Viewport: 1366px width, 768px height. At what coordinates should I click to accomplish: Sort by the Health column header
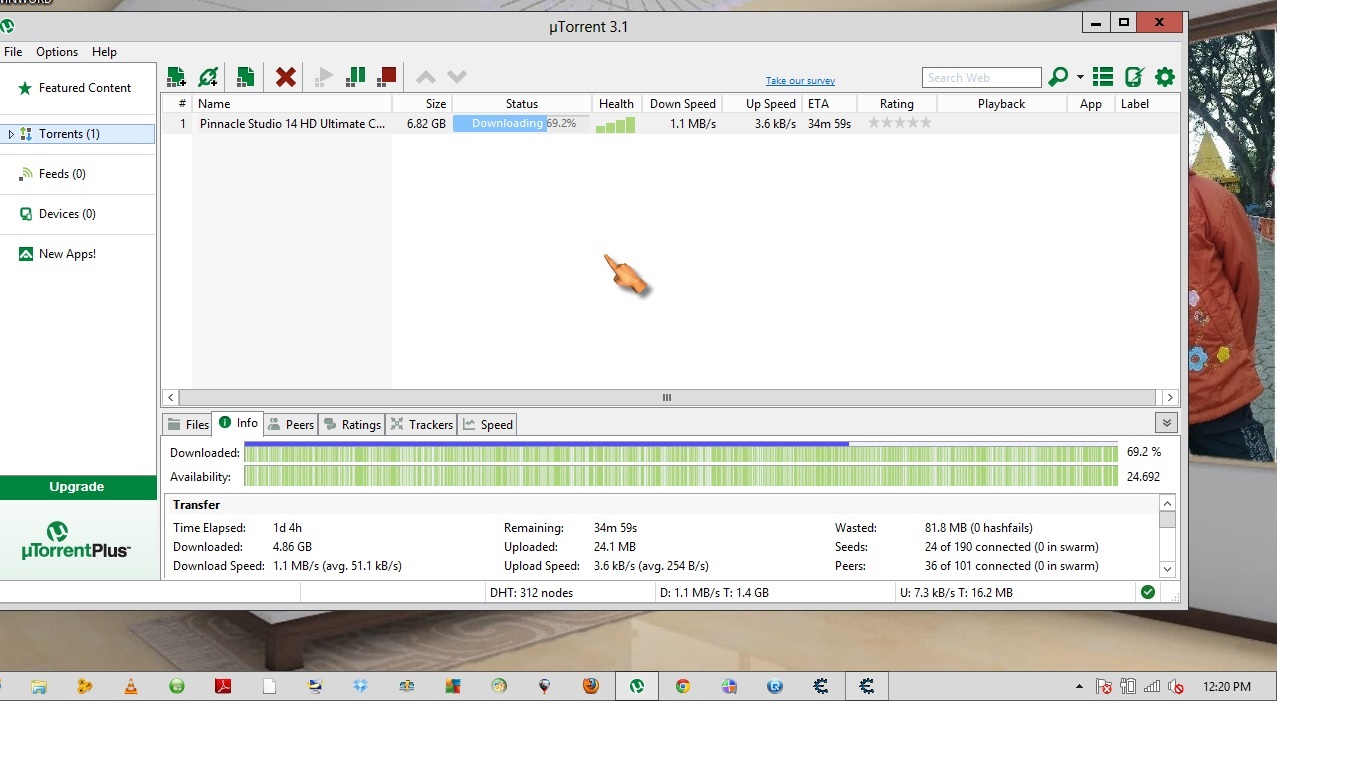click(x=616, y=104)
